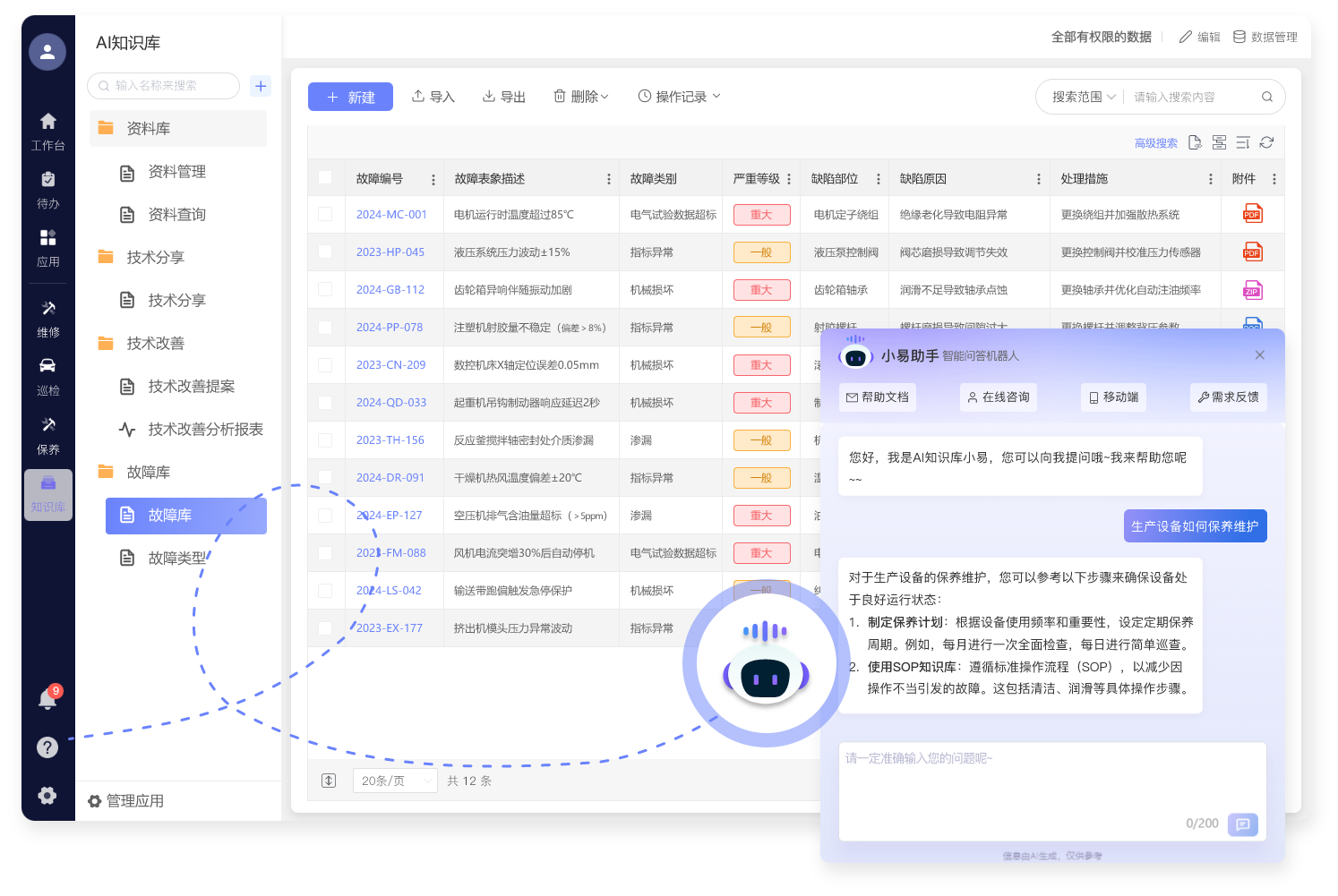Viewport: 1338px width, 896px height.
Task: Open the 操作记录 dropdown
Action: (x=679, y=97)
